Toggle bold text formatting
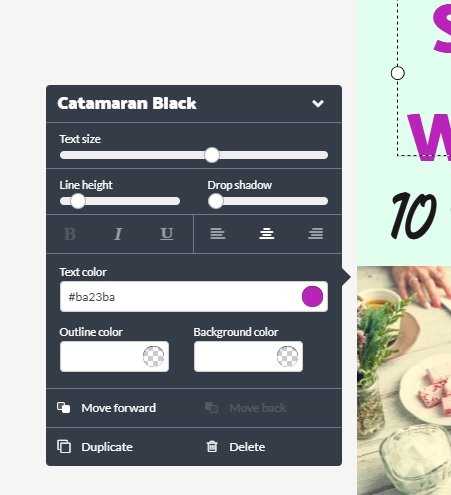Viewport: 451px width, 495px height. (x=70, y=234)
